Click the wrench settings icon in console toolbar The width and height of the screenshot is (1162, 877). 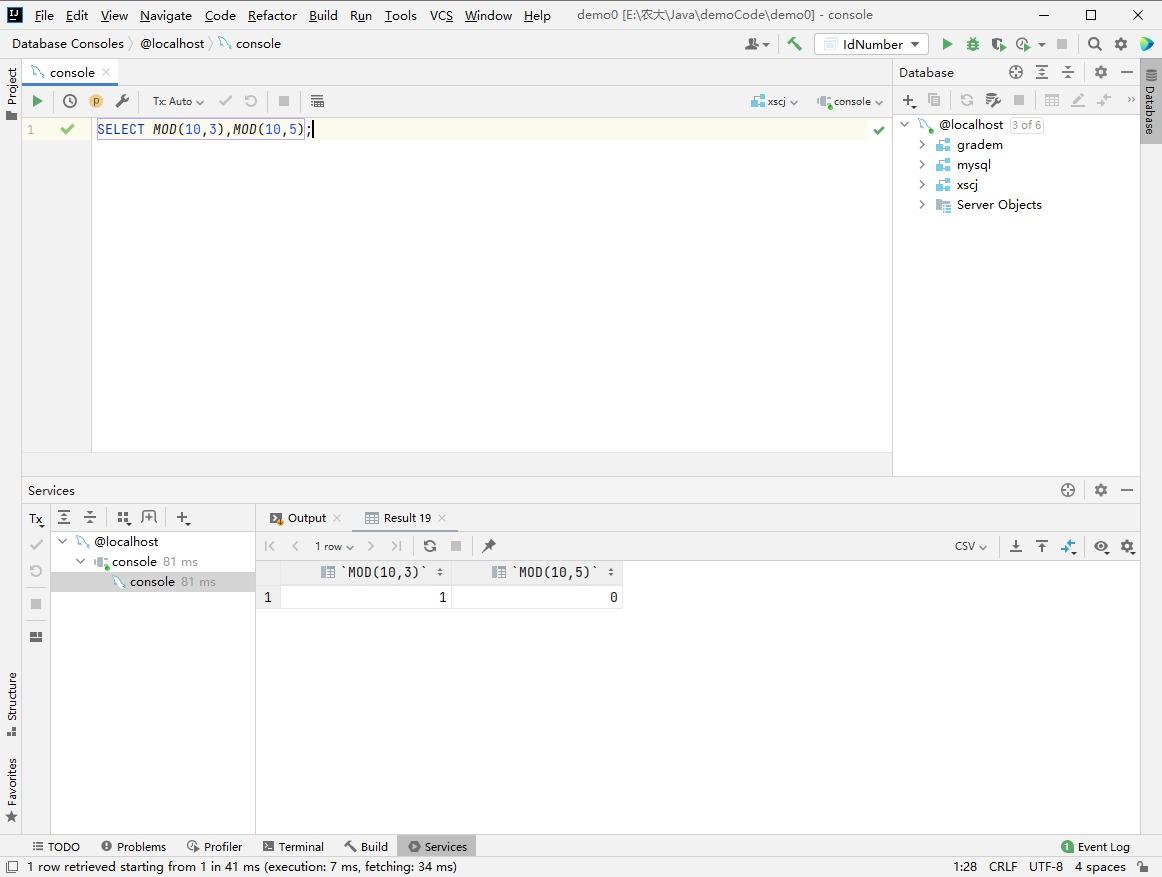(x=122, y=101)
